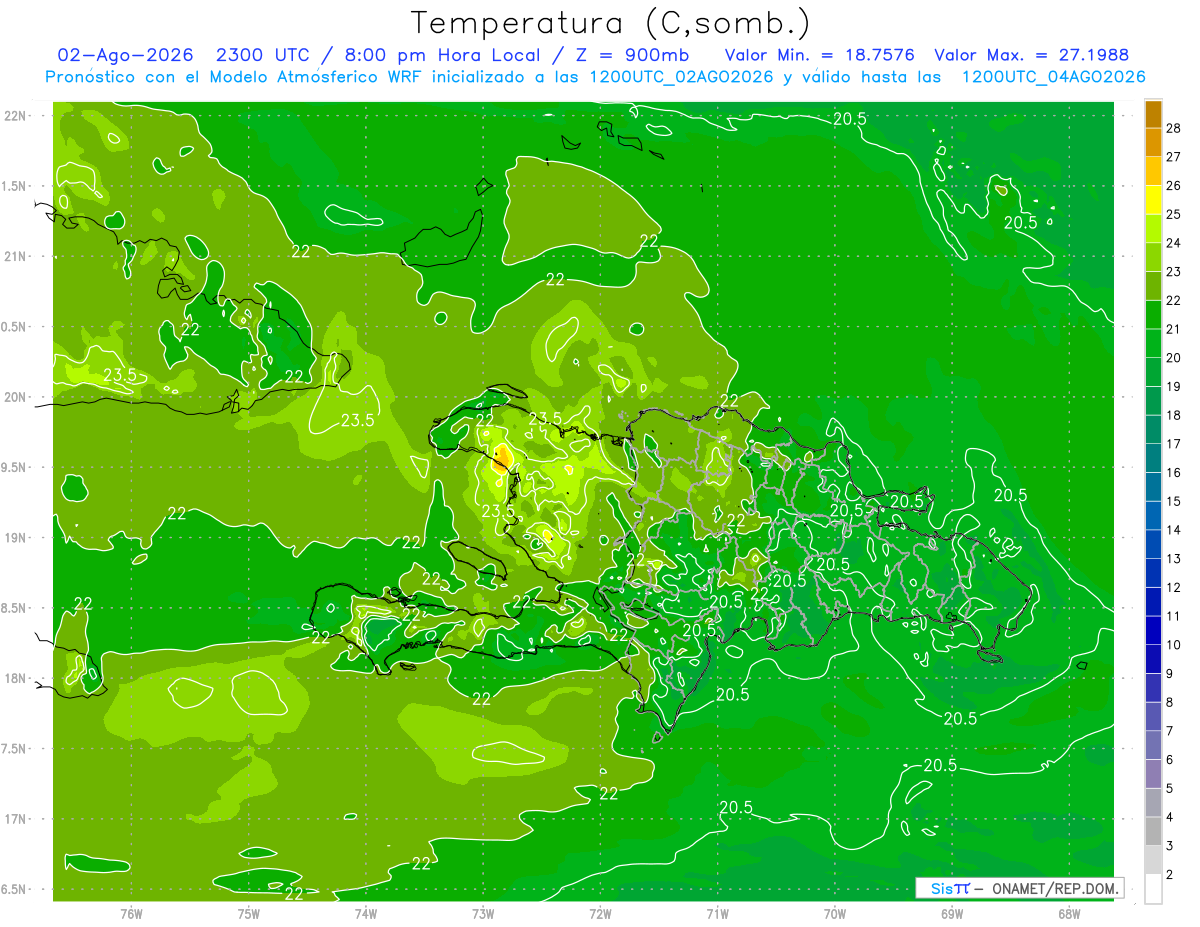Click color scale label "6"

(1170, 760)
